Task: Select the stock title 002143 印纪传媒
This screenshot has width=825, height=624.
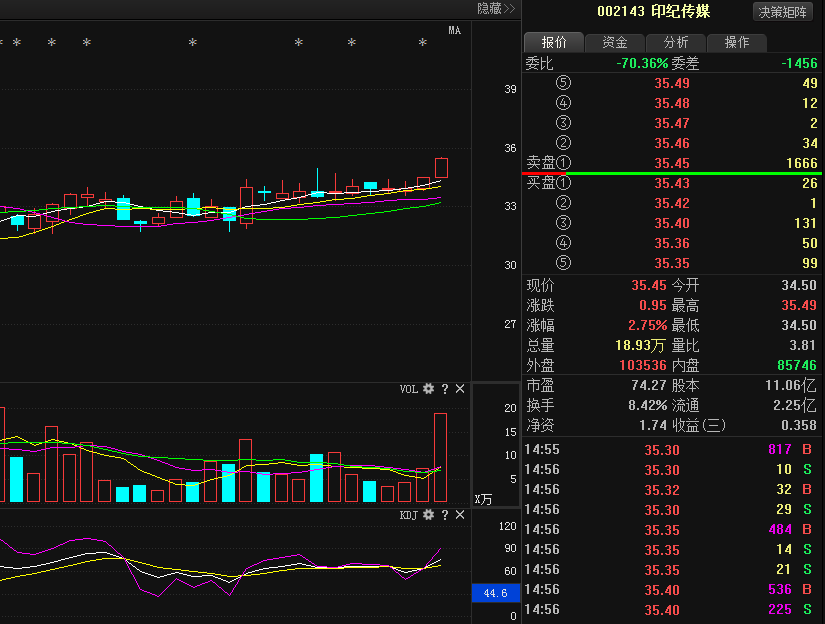Action: click(x=653, y=12)
